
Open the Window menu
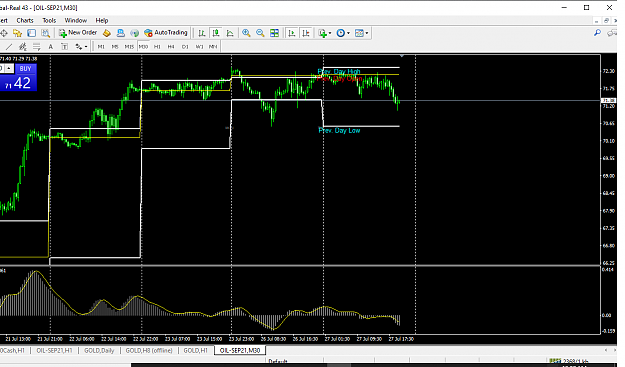coord(76,20)
